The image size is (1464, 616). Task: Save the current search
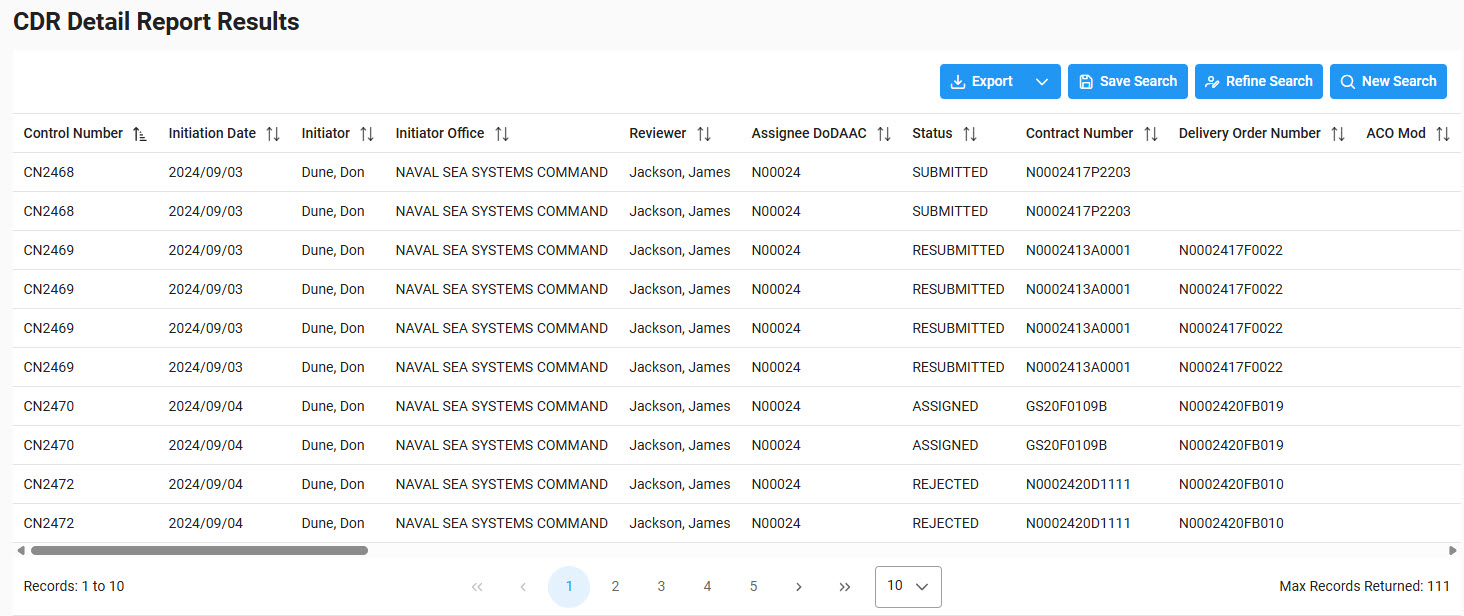click(1127, 82)
